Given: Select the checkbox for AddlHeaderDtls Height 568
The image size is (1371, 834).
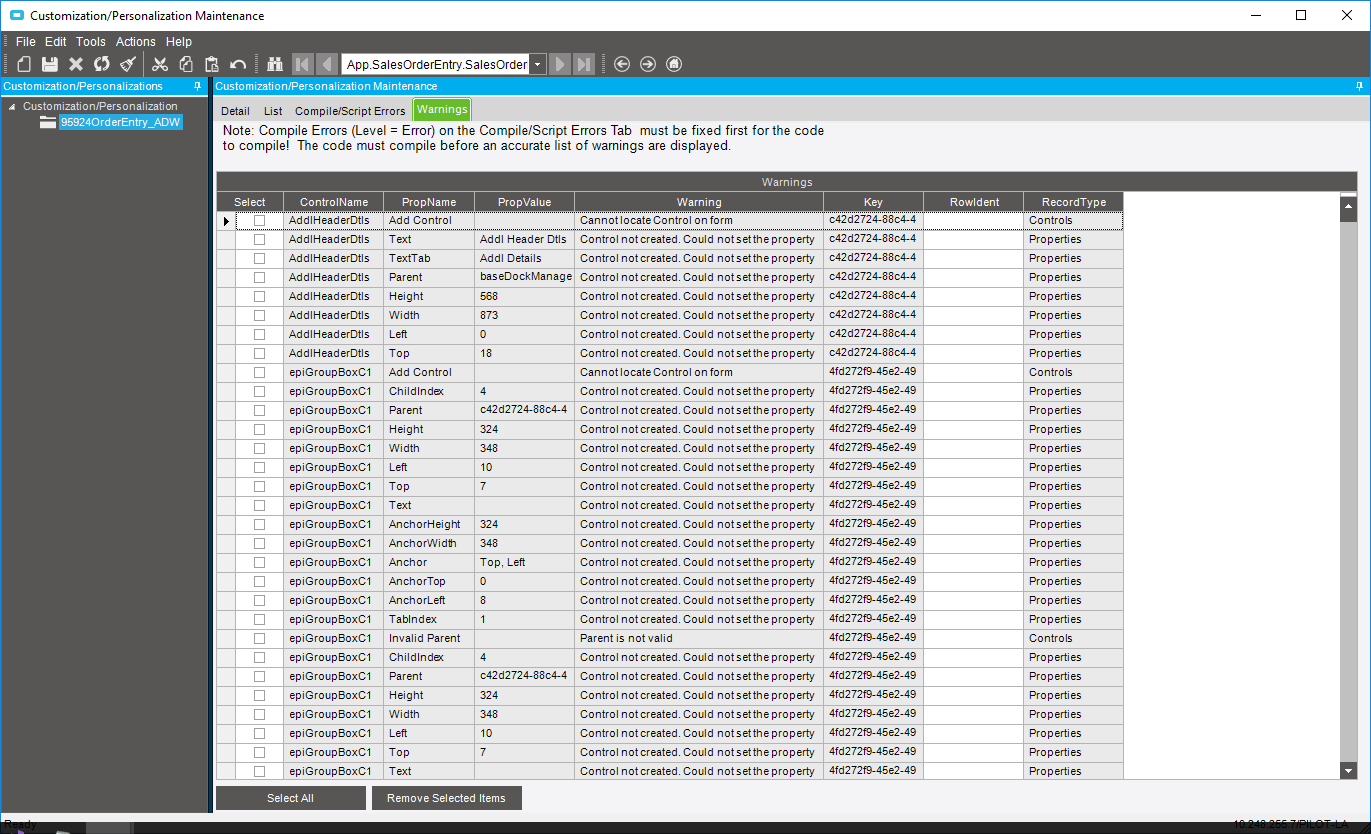Looking at the screenshot, I should pyautogui.click(x=260, y=296).
